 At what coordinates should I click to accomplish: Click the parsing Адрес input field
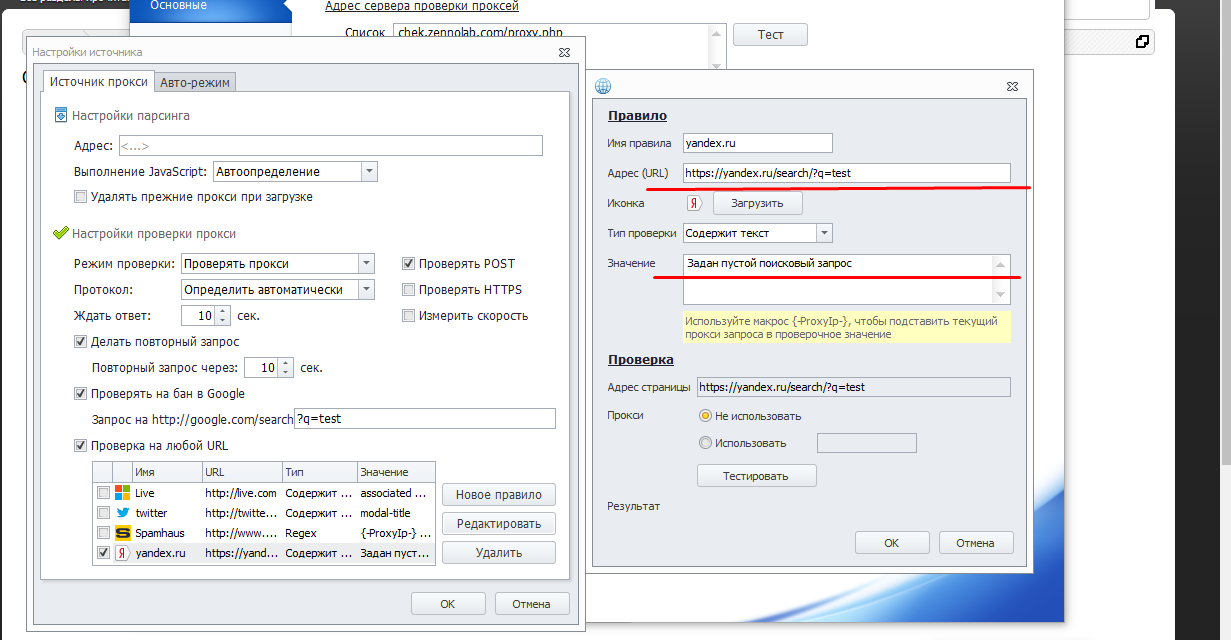331,146
